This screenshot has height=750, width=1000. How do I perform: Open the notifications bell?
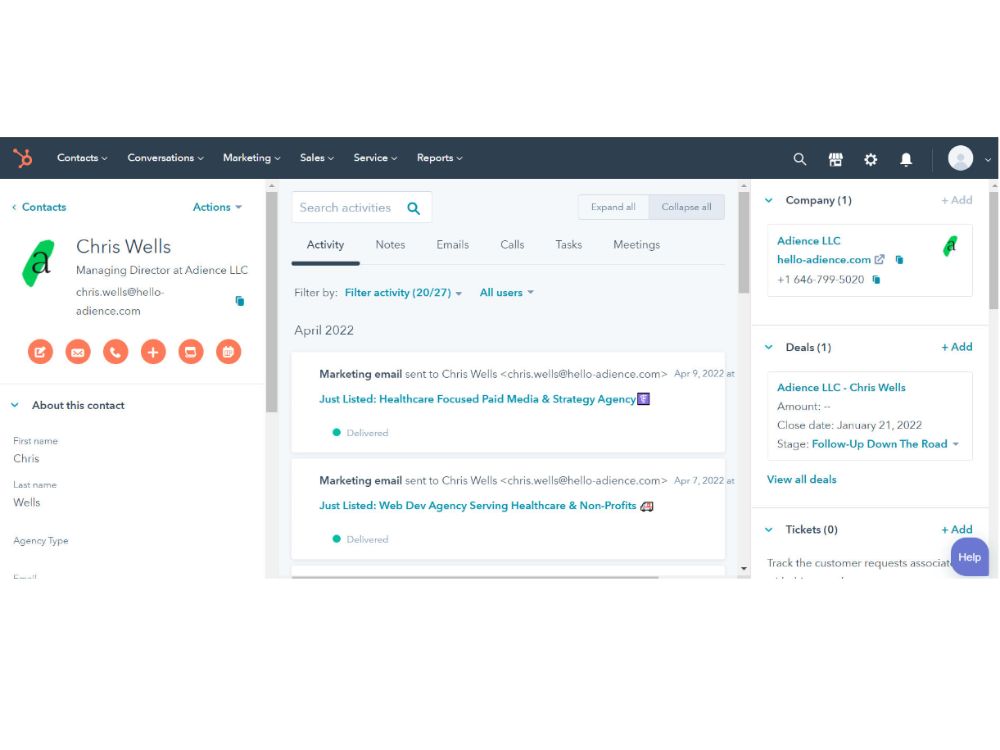tap(906, 159)
